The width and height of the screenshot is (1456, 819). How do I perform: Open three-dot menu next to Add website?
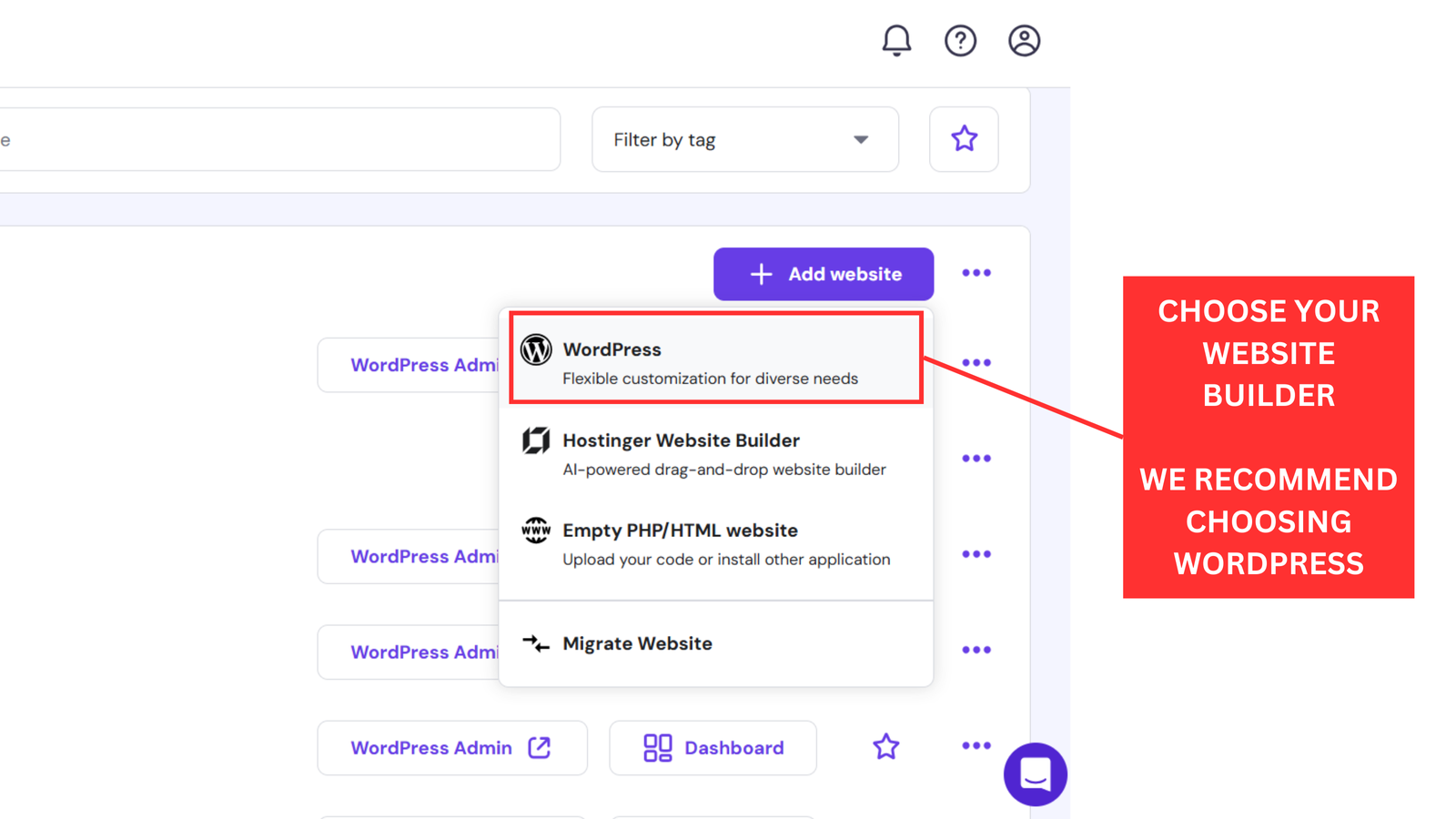click(x=976, y=273)
